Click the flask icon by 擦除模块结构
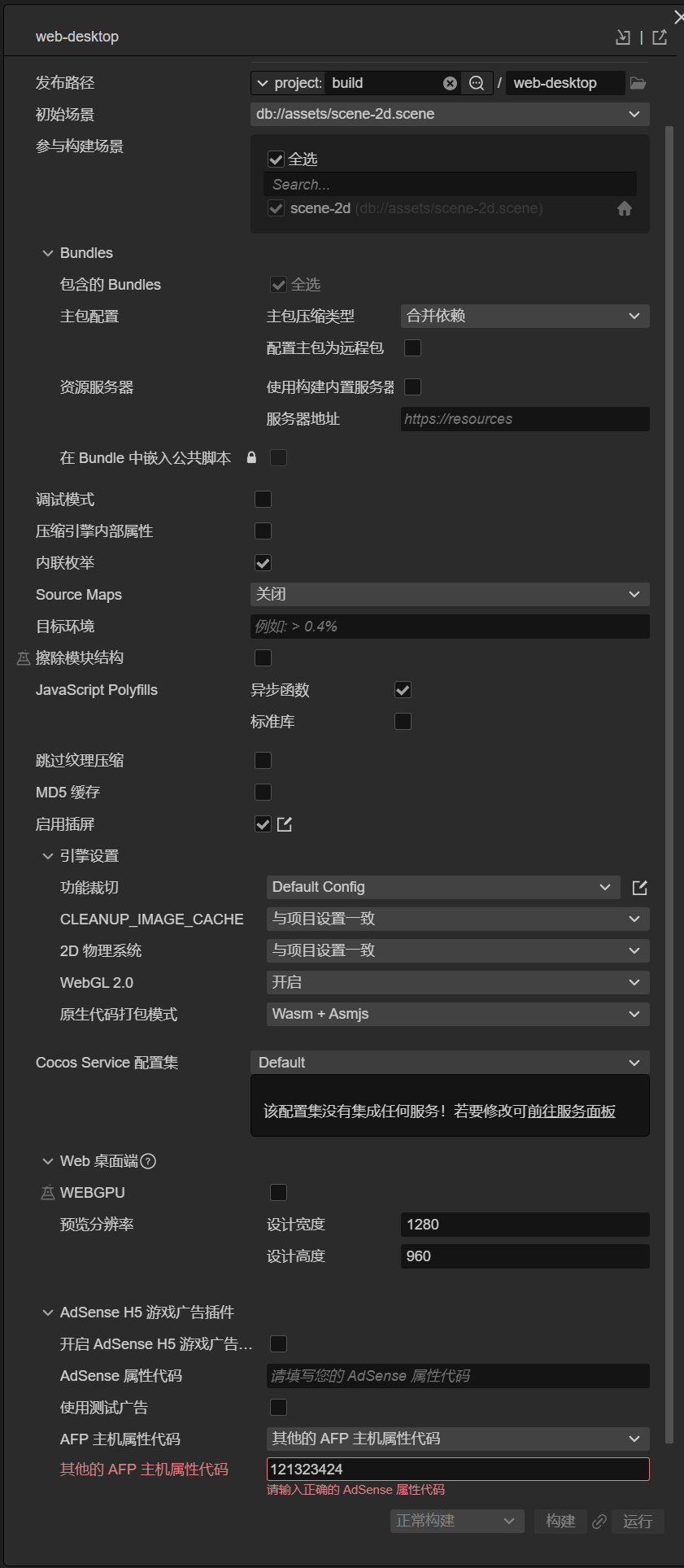The width and height of the screenshot is (684, 1568). click(23, 658)
